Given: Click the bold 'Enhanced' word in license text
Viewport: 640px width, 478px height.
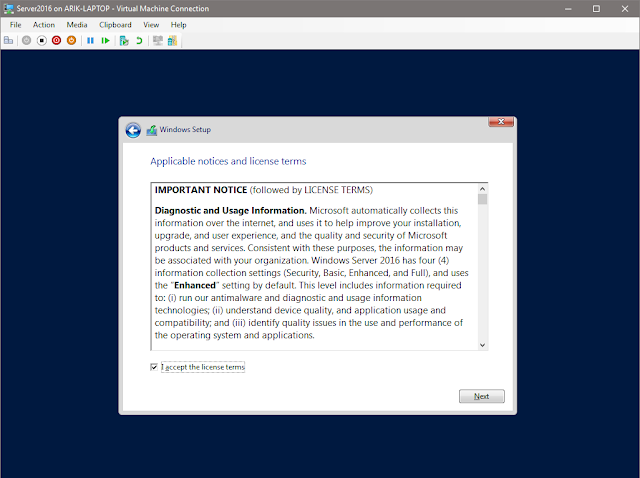Looking at the screenshot, I should coord(195,285).
